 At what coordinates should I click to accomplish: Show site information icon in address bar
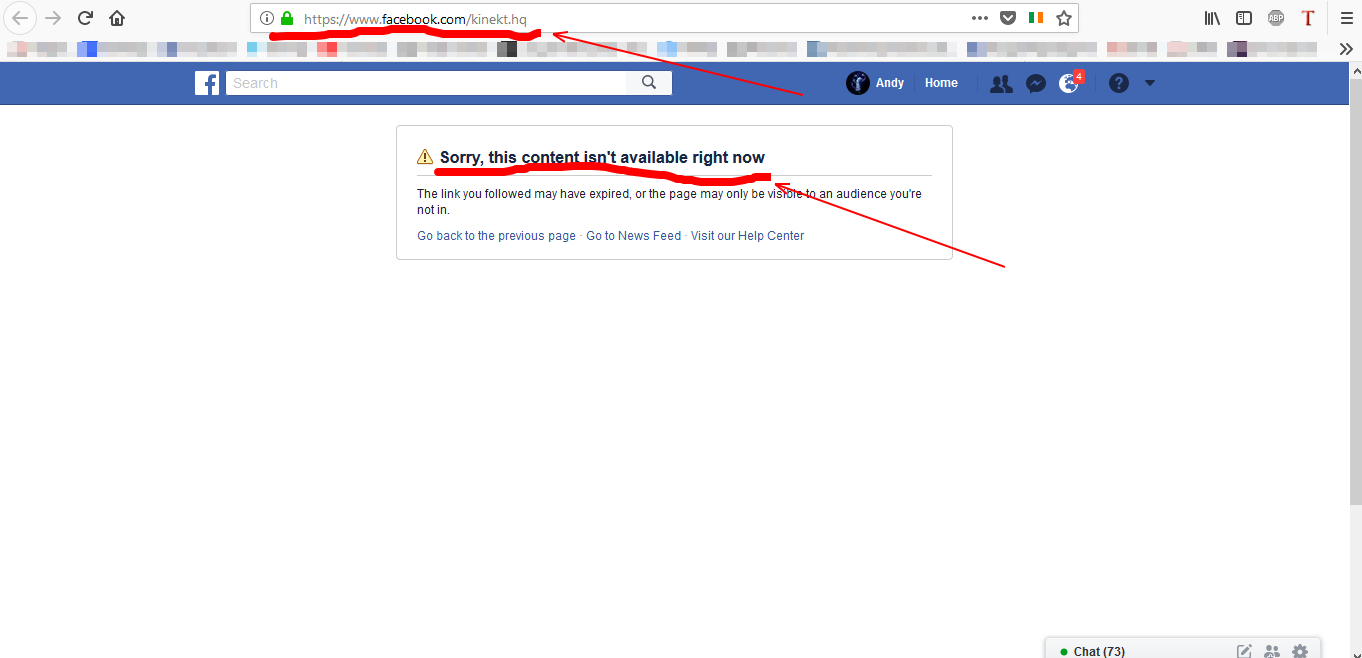(266, 18)
